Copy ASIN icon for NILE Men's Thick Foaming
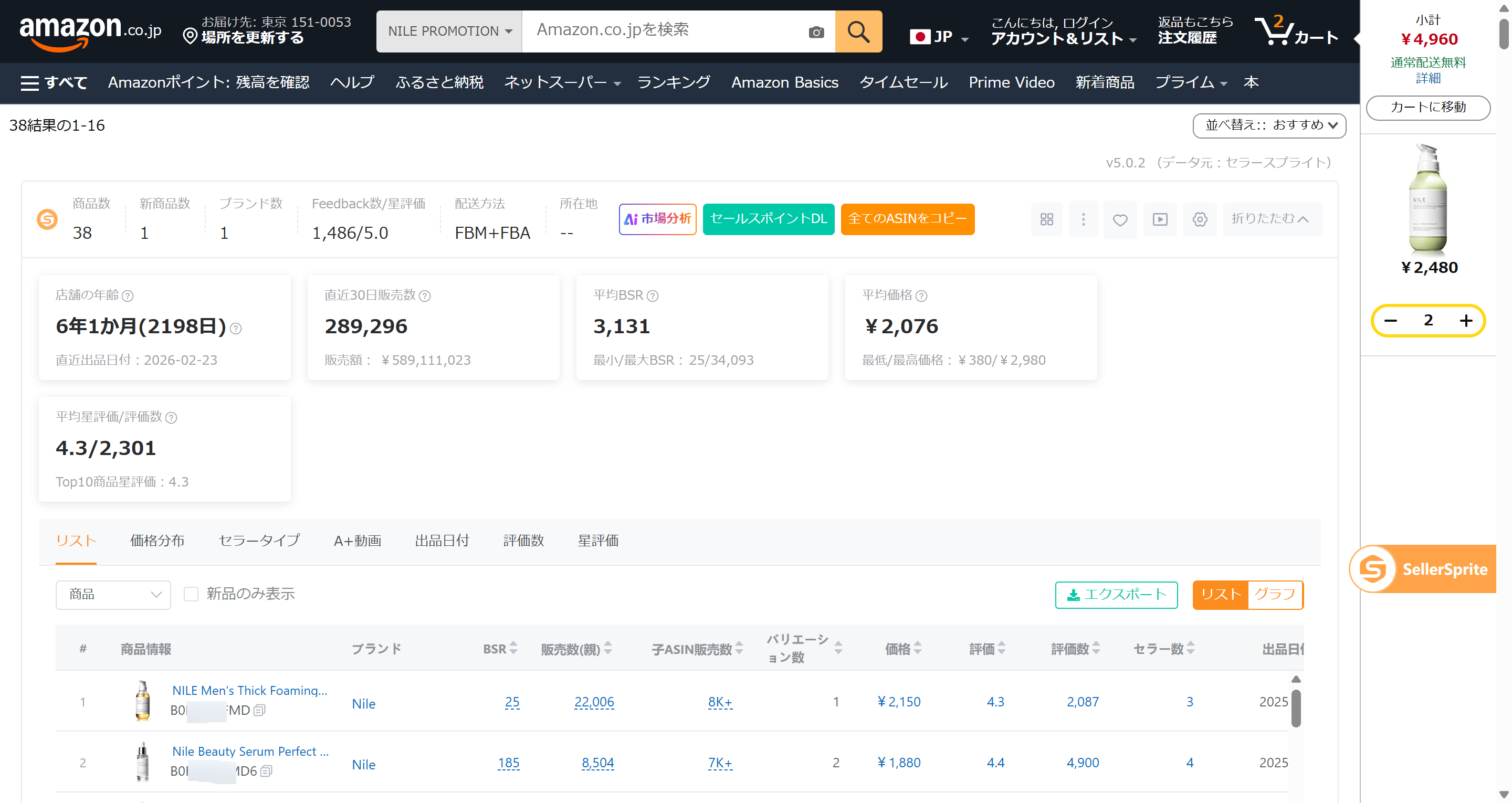Viewport: 1512px width, 803px height. tap(259, 710)
